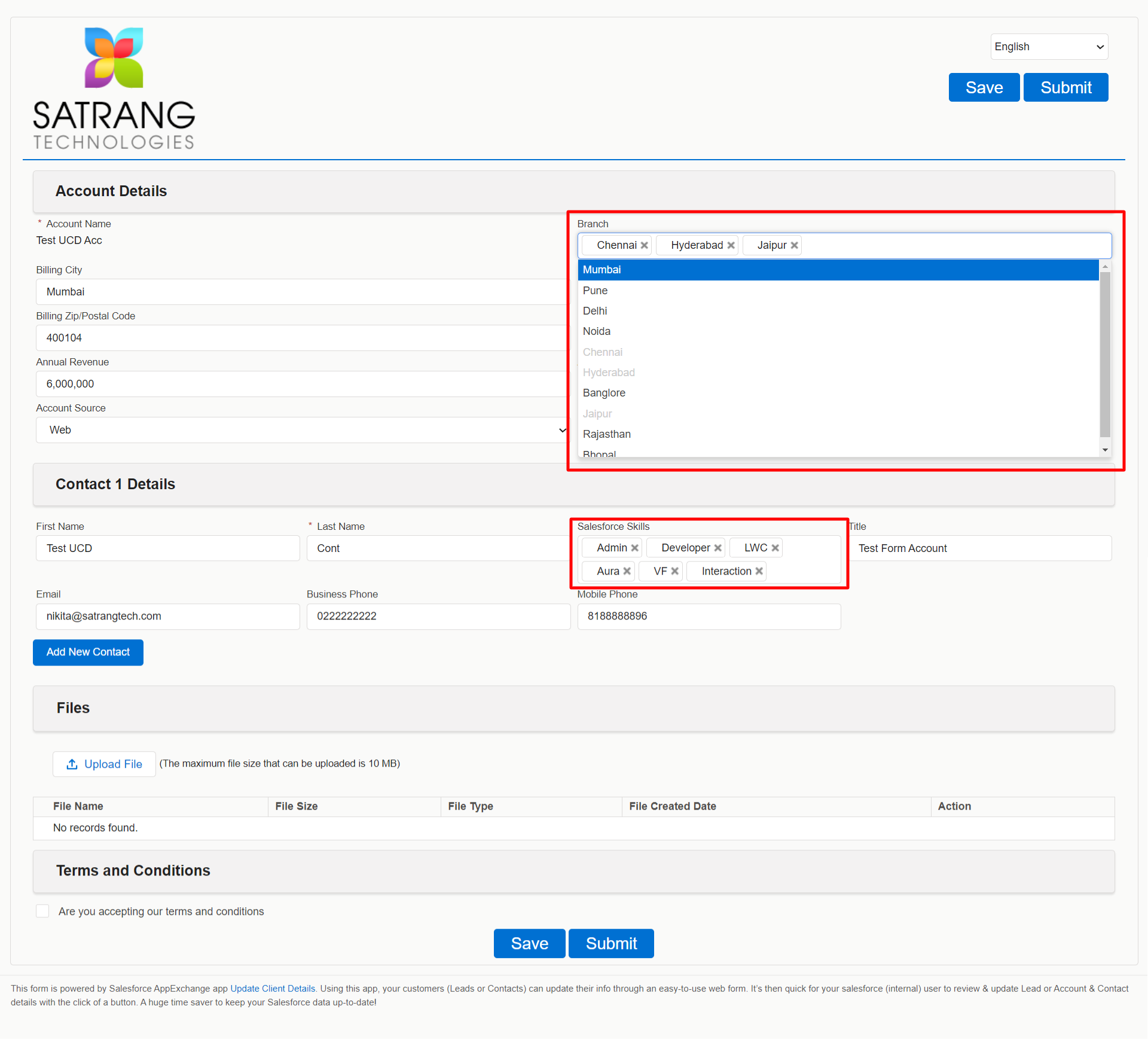Choose Banglore in the branch options

(x=604, y=393)
